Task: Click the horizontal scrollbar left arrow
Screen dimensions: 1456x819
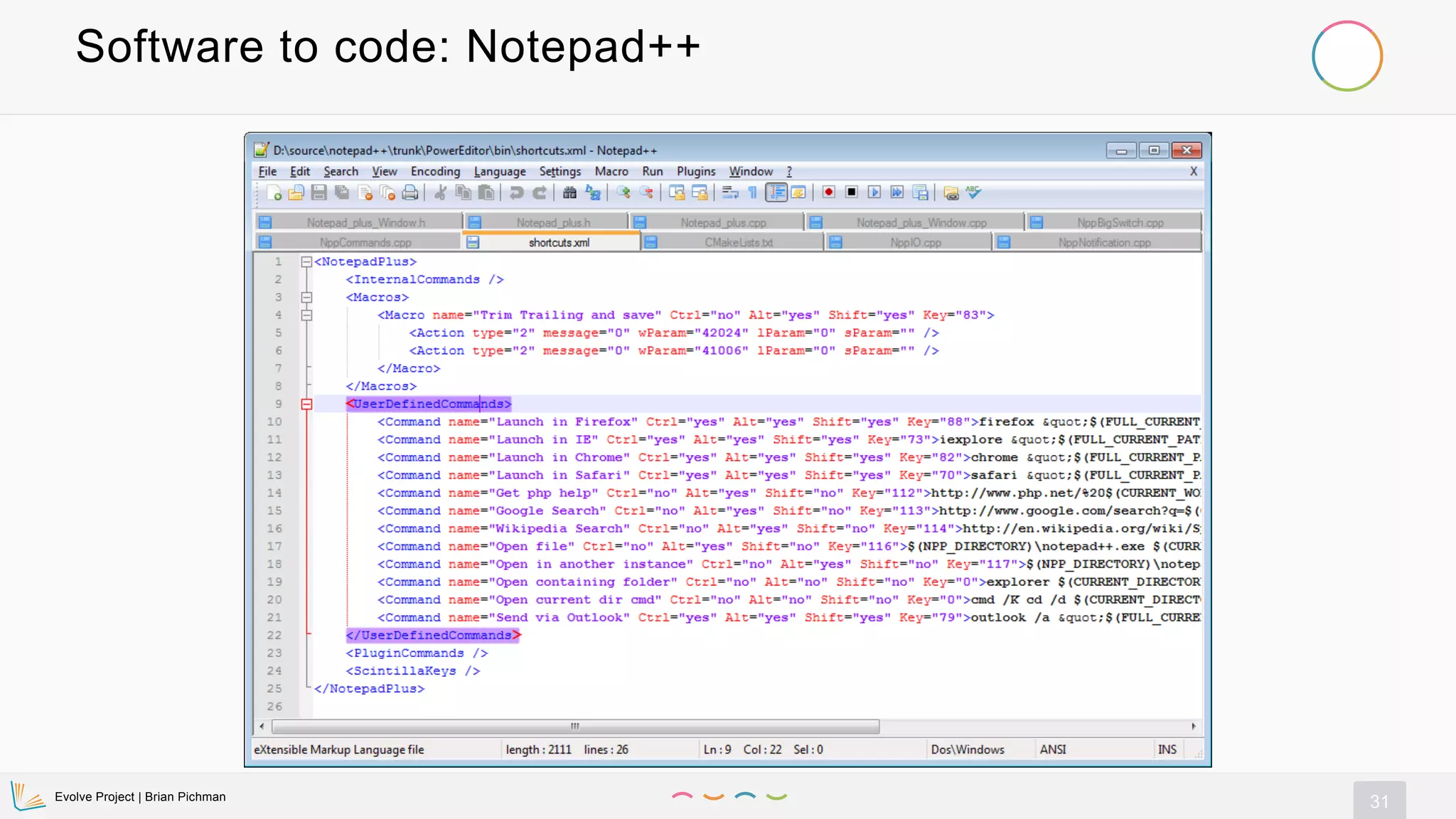Action: pyautogui.click(x=262, y=726)
